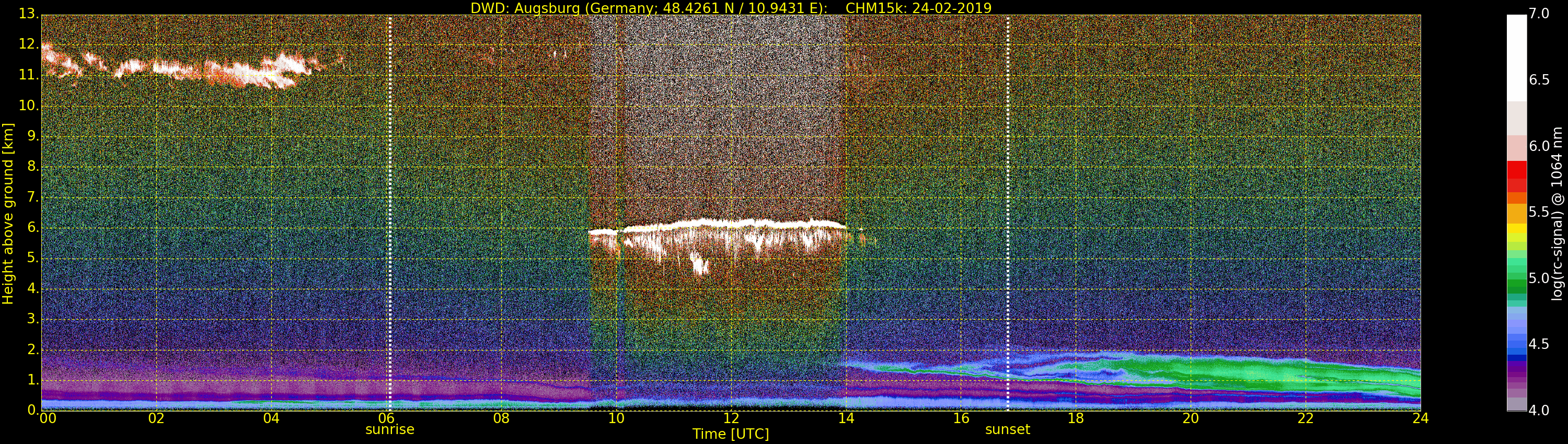The height and width of the screenshot is (444, 1568).
Task: Click the "CHM15k: 24-02-2019" text in the title
Action: coord(918,8)
